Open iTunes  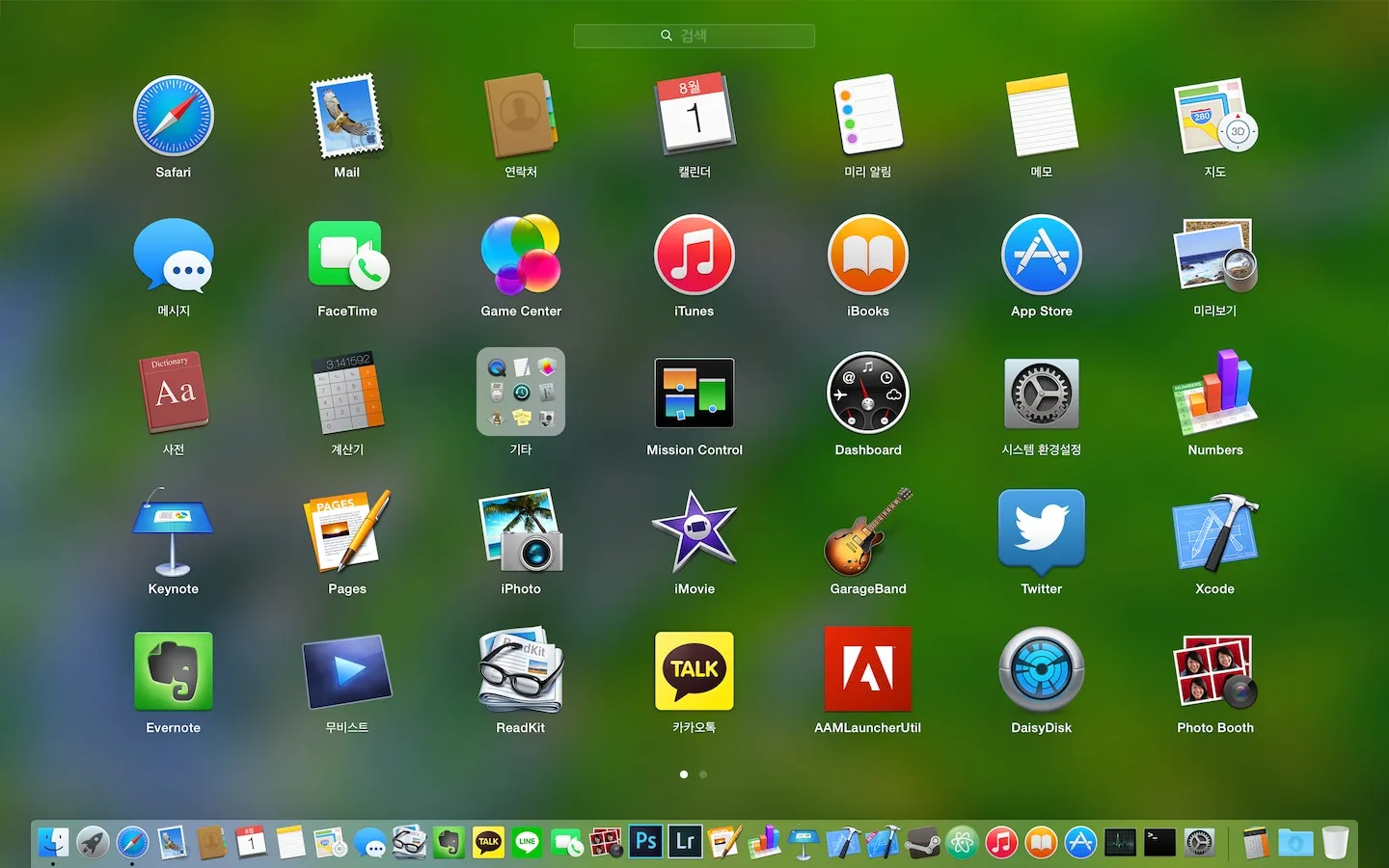694,258
